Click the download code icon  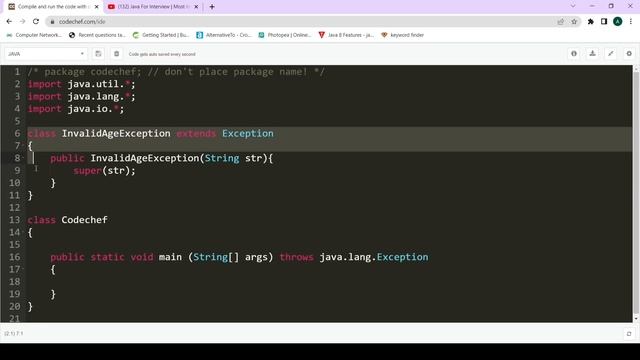(x=592, y=53)
